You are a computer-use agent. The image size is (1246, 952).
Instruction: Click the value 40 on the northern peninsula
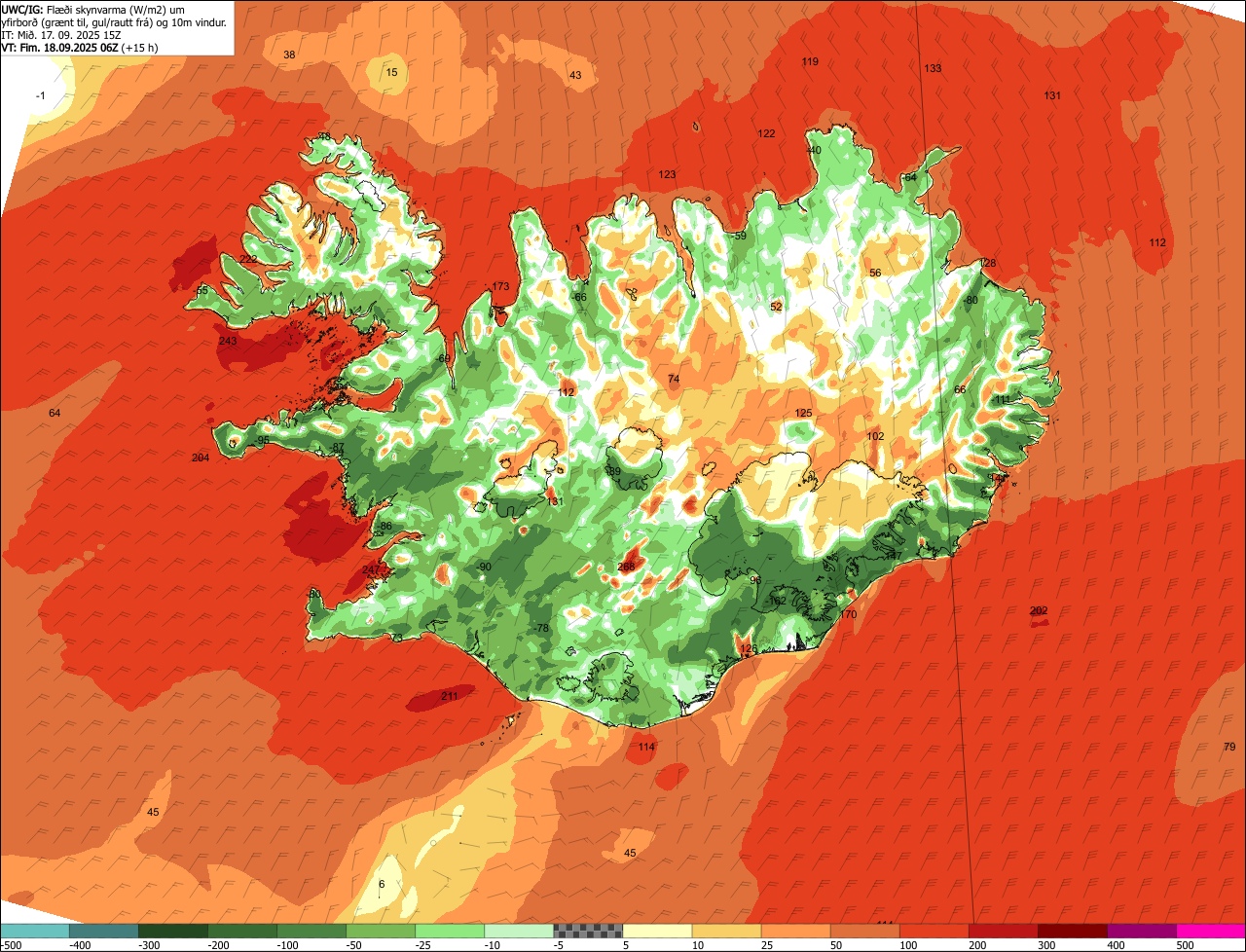815,150
